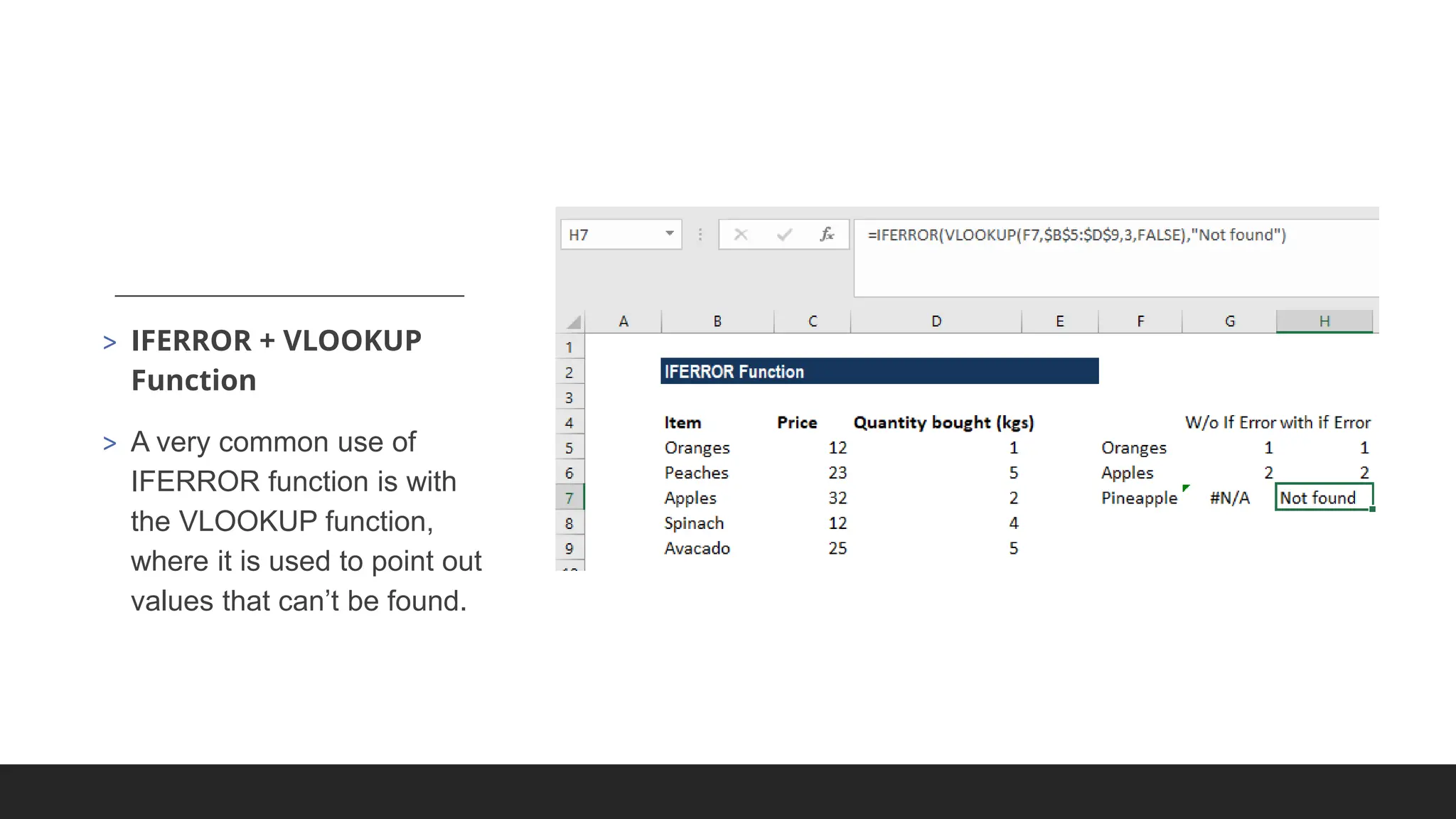Click the "Pineapple" lookup cell
The height and width of the screenshot is (819, 1456).
click(x=1140, y=498)
